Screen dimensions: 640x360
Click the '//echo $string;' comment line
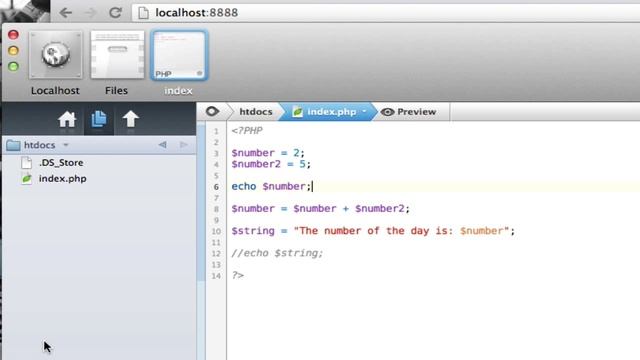277,253
